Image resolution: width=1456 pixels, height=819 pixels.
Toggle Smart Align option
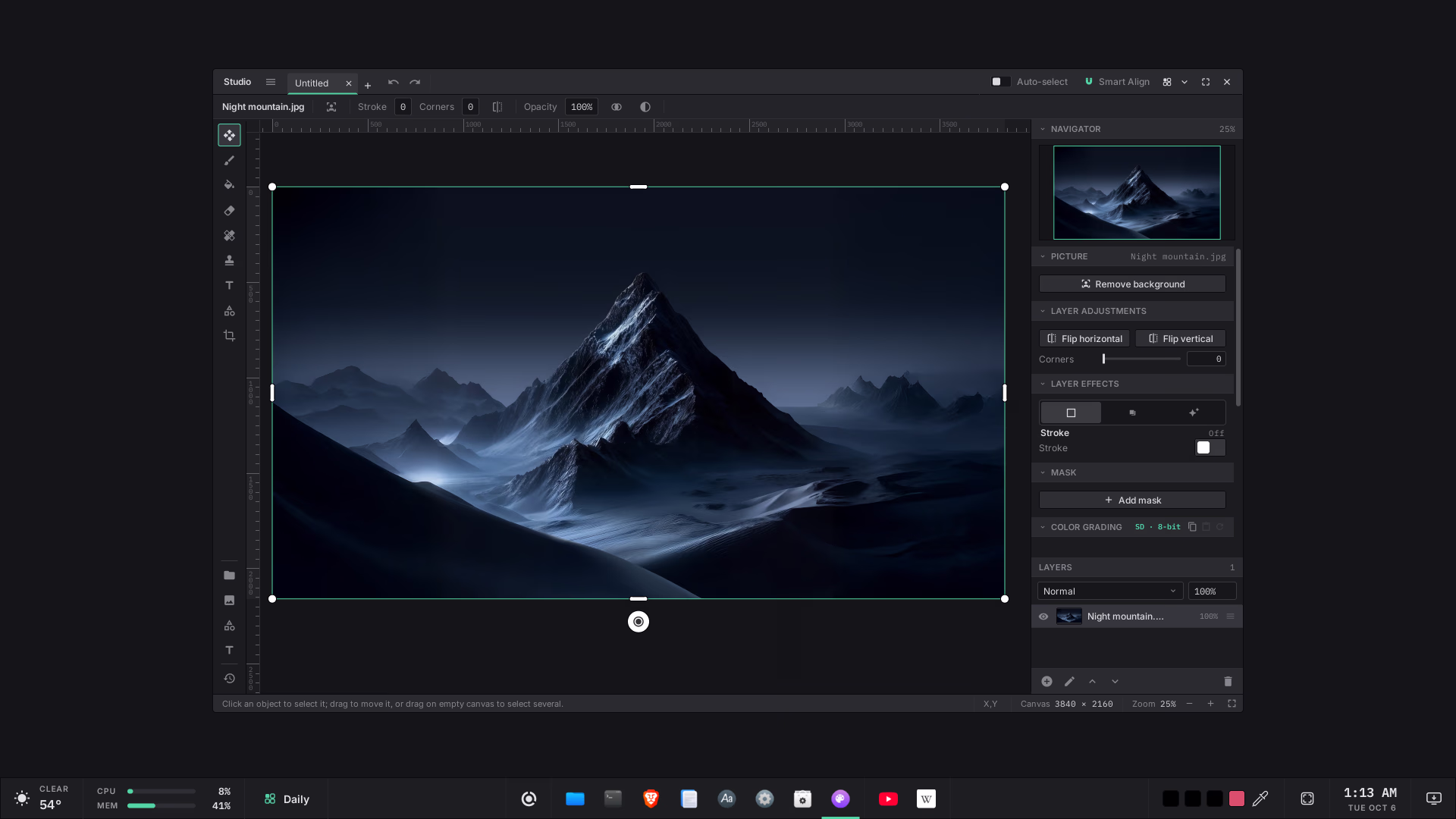tap(1117, 82)
